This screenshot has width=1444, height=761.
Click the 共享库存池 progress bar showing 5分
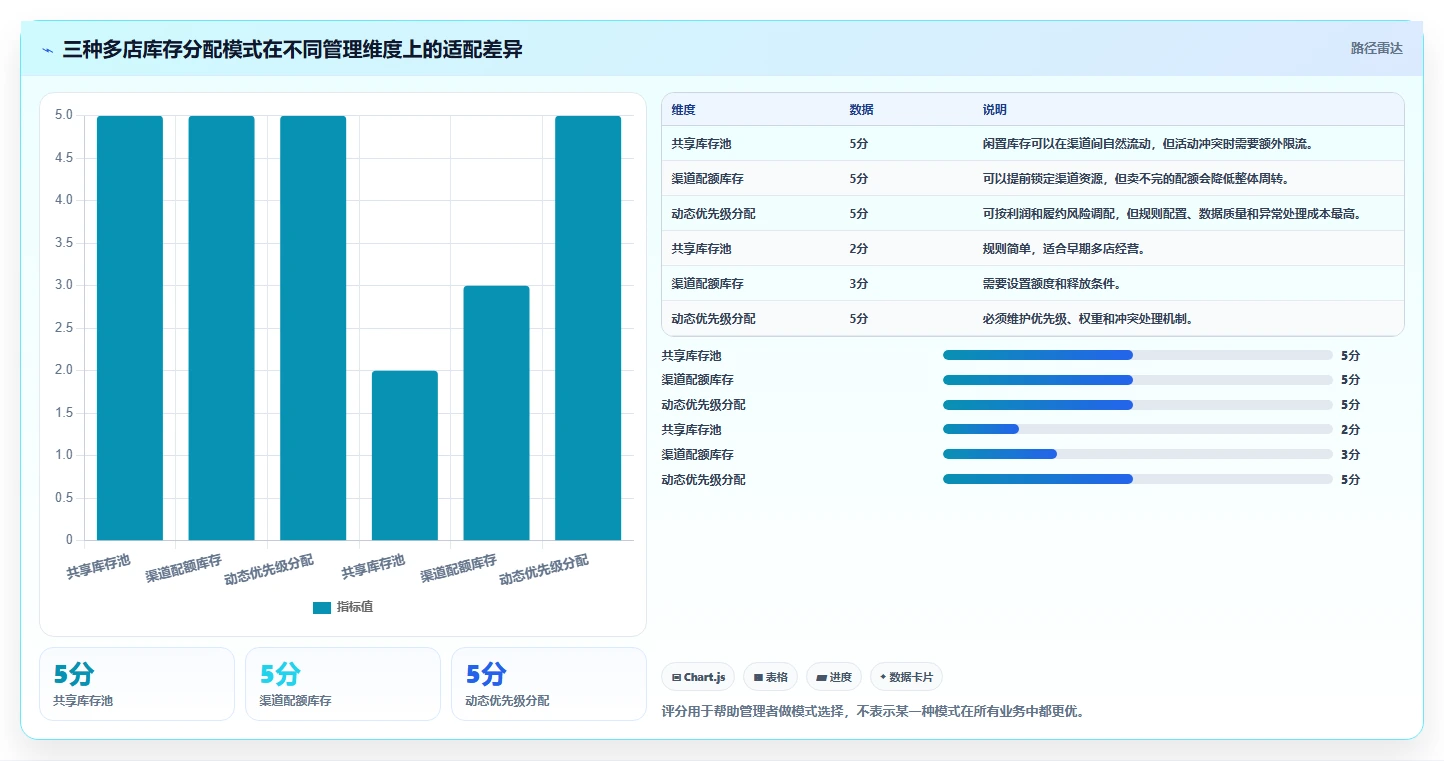coord(1137,355)
